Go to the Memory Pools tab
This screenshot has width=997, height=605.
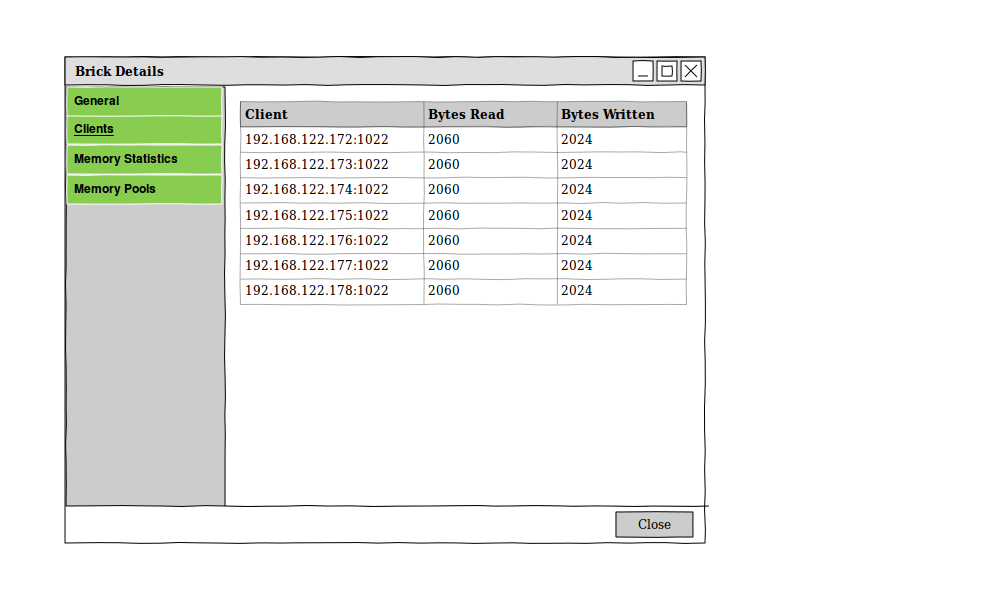coord(144,189)
